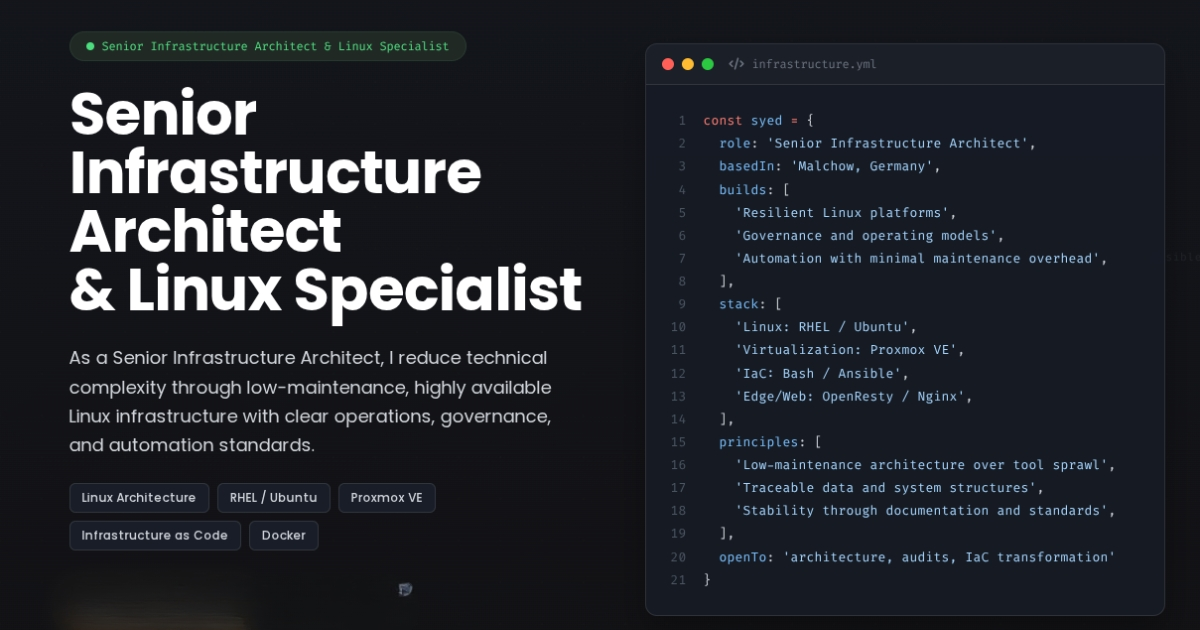Click the Senior Infrastructure Architect & Linux Specialist badge

point(268,46)
